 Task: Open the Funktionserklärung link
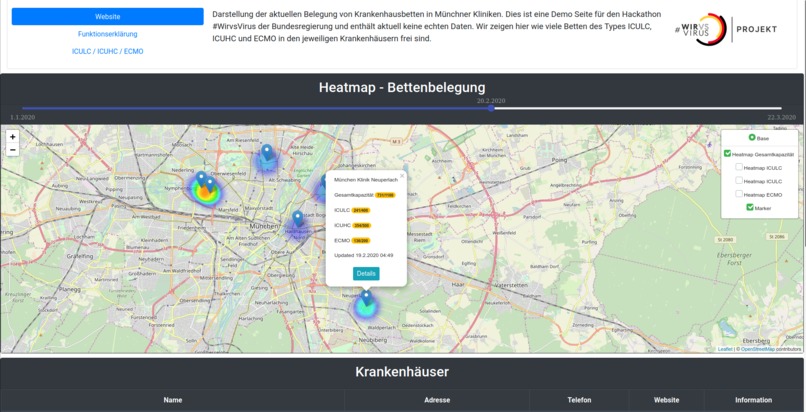tap(107, 34)
